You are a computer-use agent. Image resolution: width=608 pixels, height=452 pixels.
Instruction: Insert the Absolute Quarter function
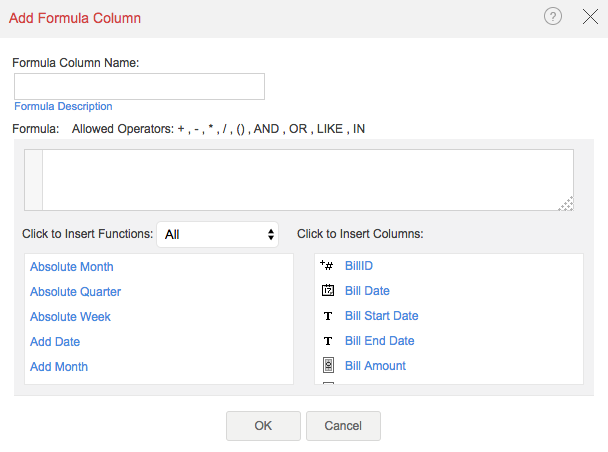[76, 292]
